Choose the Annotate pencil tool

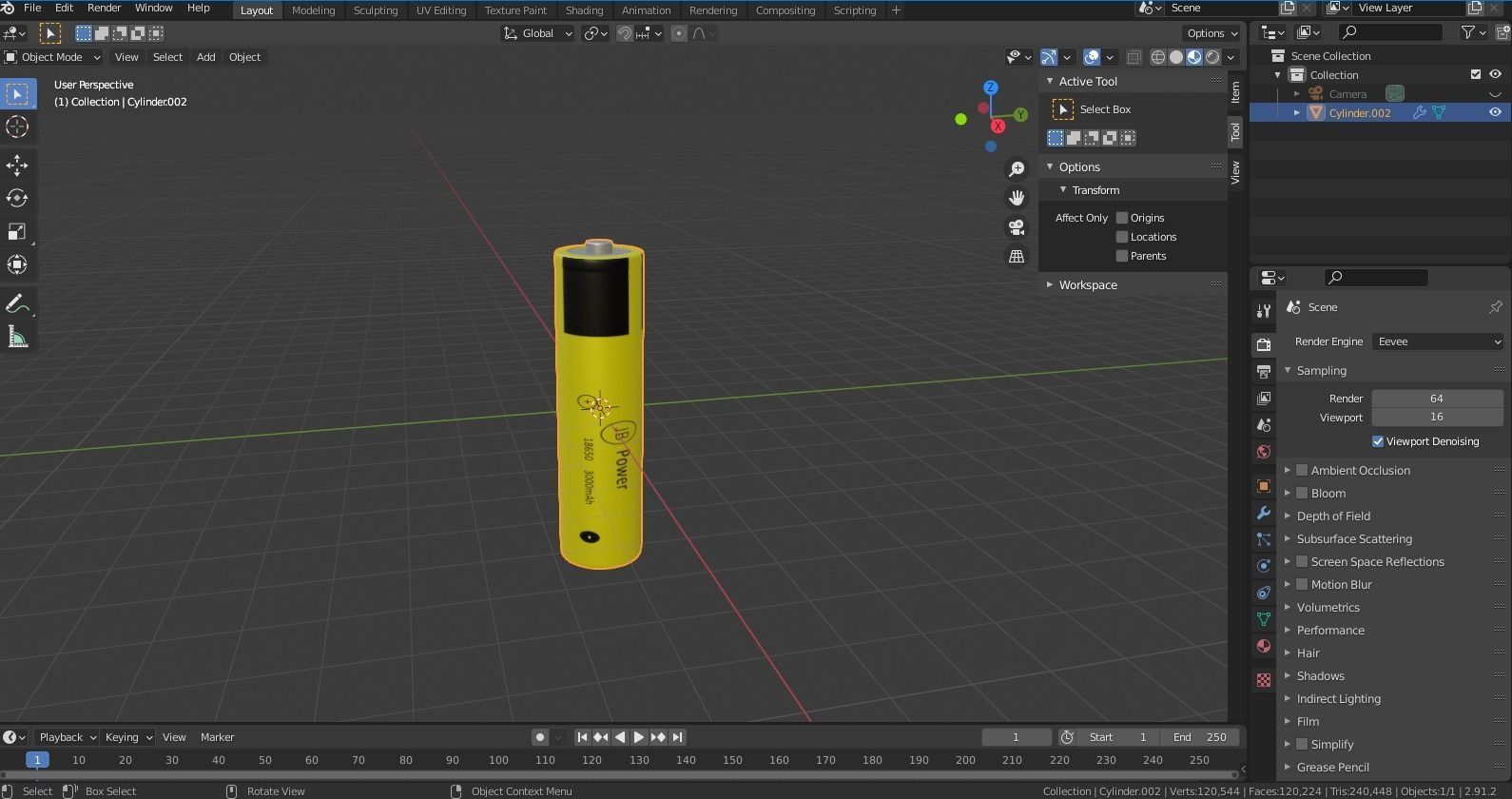pos(17,303)
